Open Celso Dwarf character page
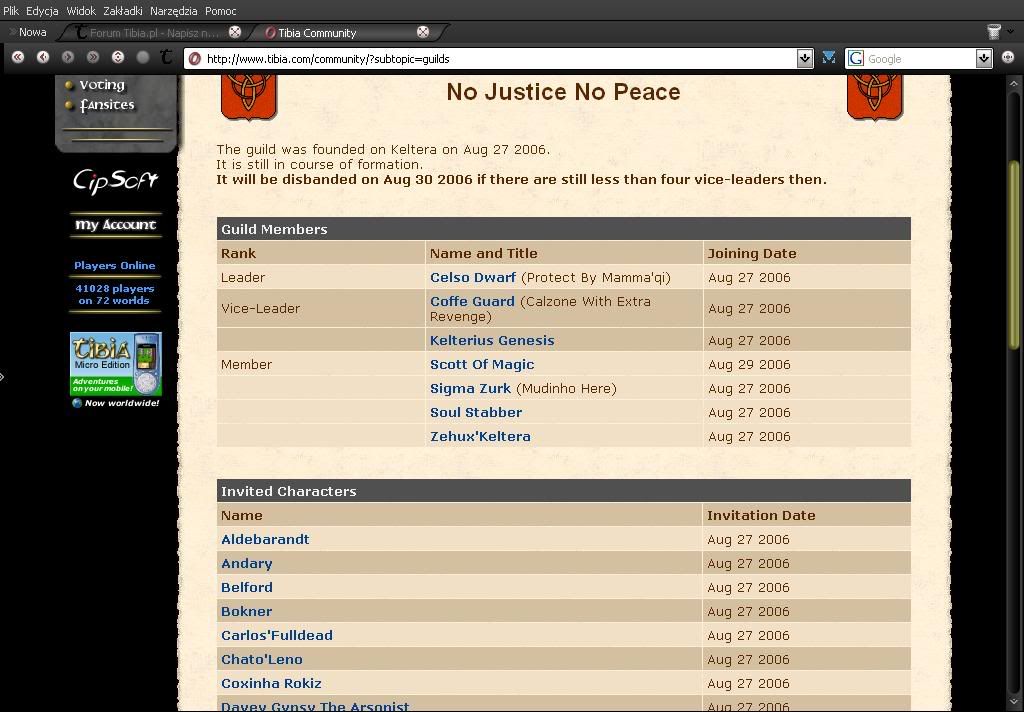1024x712 pixels. pos(473,277)
